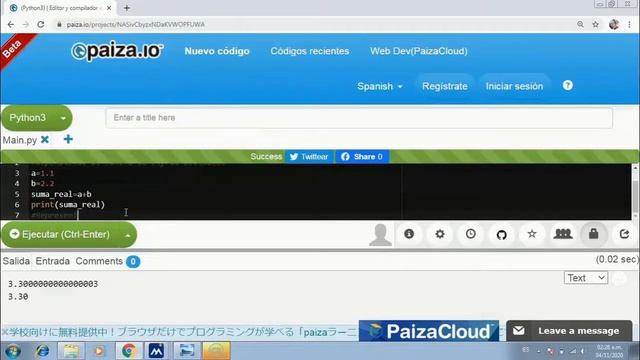Click the Facebook Share button
Viewport: 640px width, 360px height.
(x=362, y=157)
